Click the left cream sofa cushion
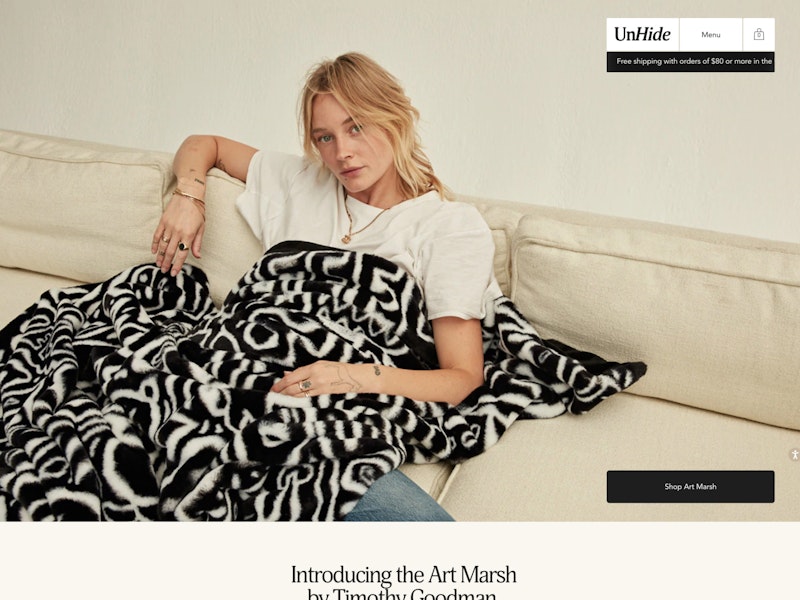 click(82, 214)
